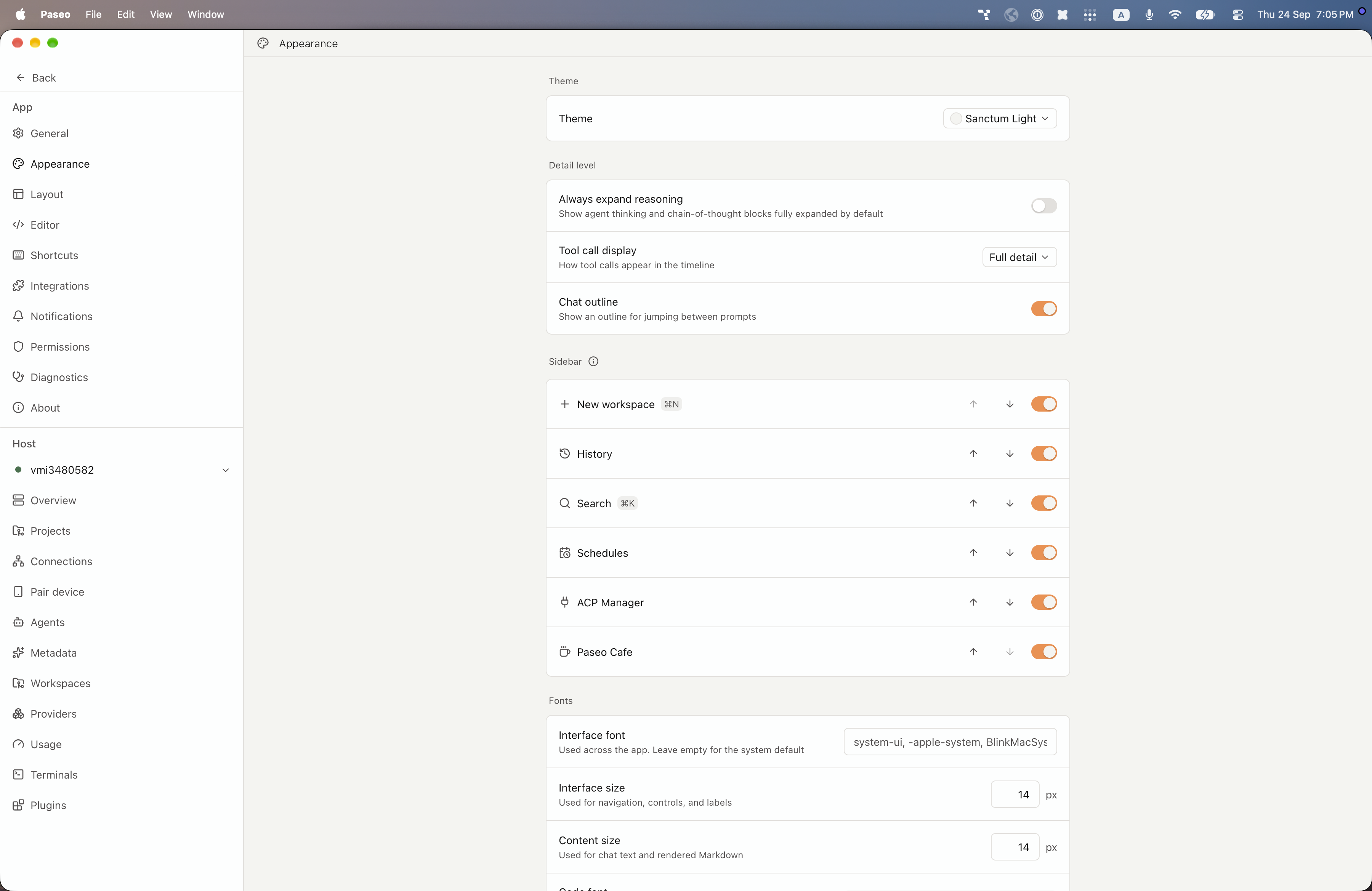1372x891 pixels.
Task: Expand the vmi3480582 host chevron
Action: (x=225, y=470)
